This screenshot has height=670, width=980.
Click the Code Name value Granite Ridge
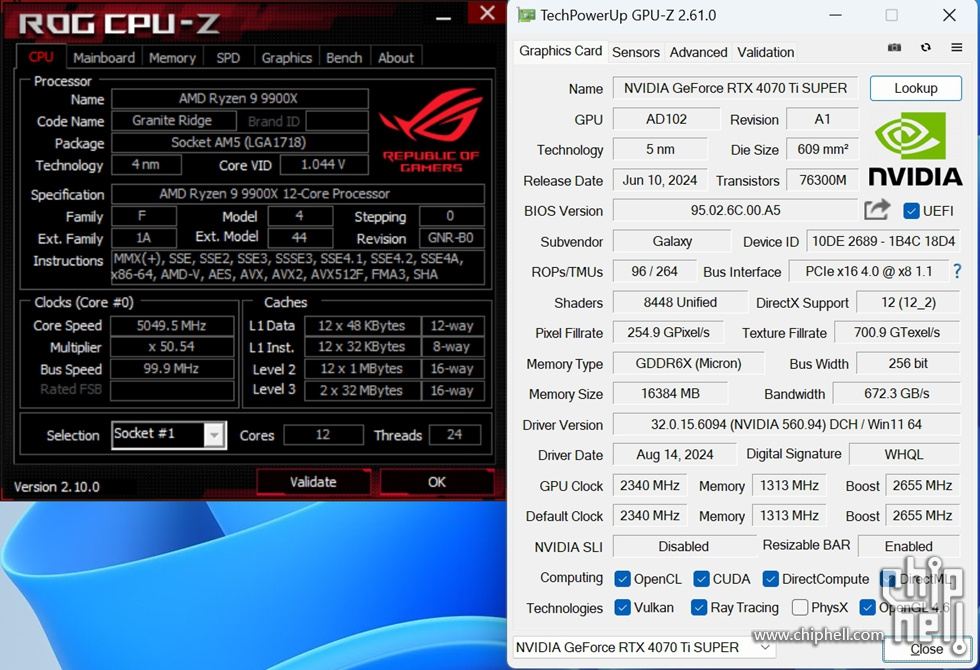coord(172,121)
